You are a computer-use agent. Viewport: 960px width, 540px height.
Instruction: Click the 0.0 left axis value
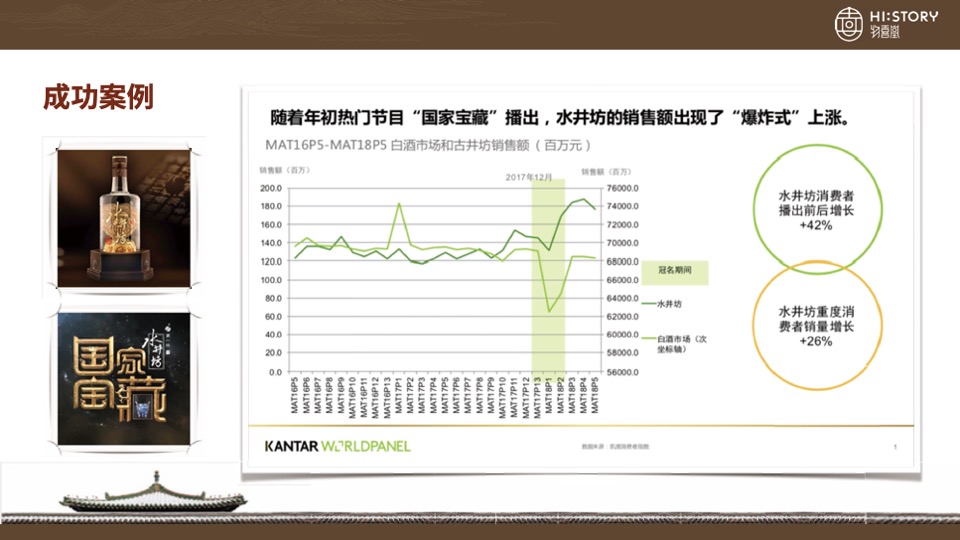pyautogui.click(x=276, y=372)
